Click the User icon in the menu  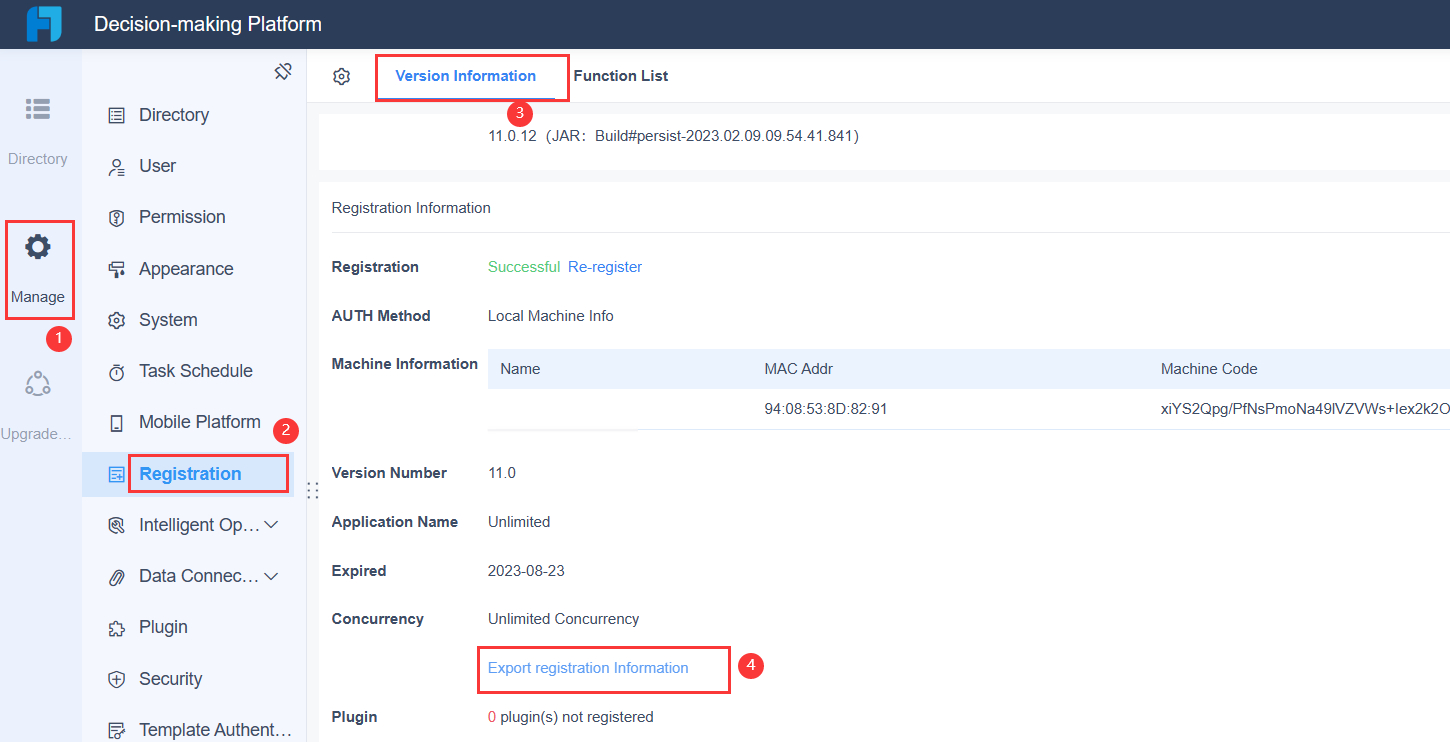118,166
